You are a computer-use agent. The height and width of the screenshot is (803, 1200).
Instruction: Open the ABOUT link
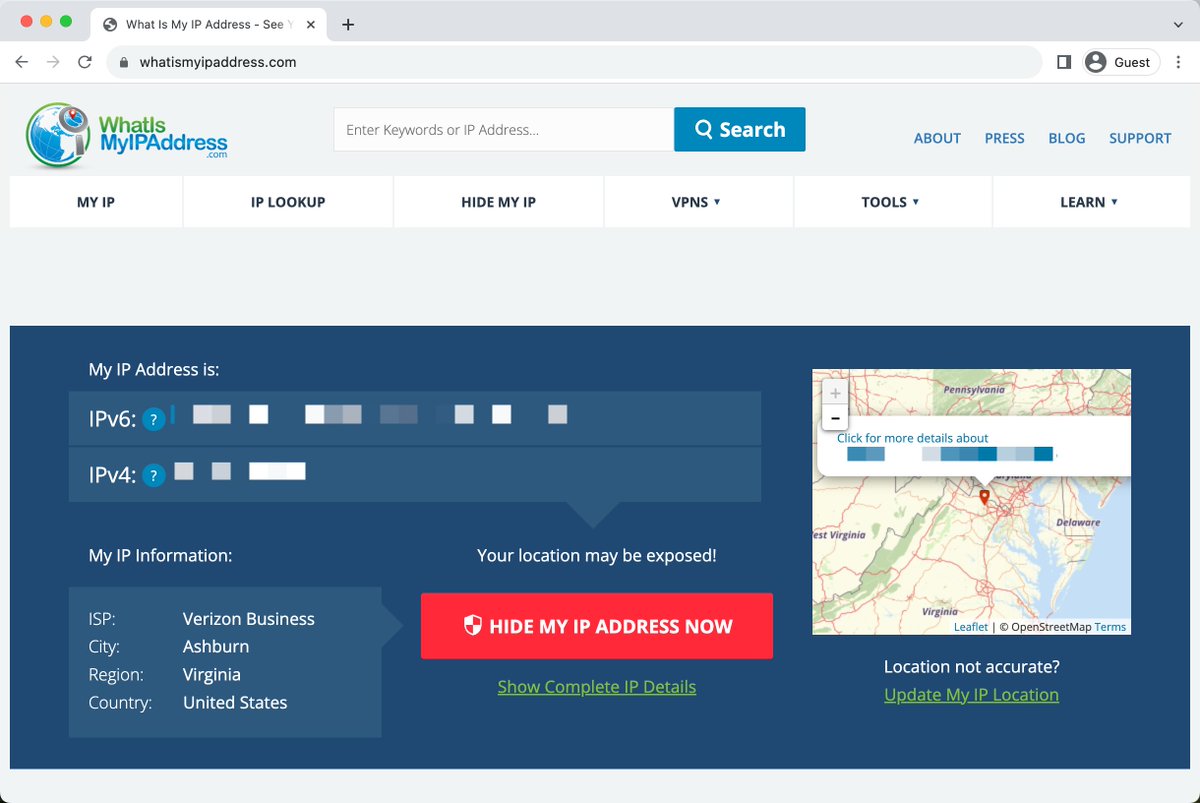coord(937,138)
